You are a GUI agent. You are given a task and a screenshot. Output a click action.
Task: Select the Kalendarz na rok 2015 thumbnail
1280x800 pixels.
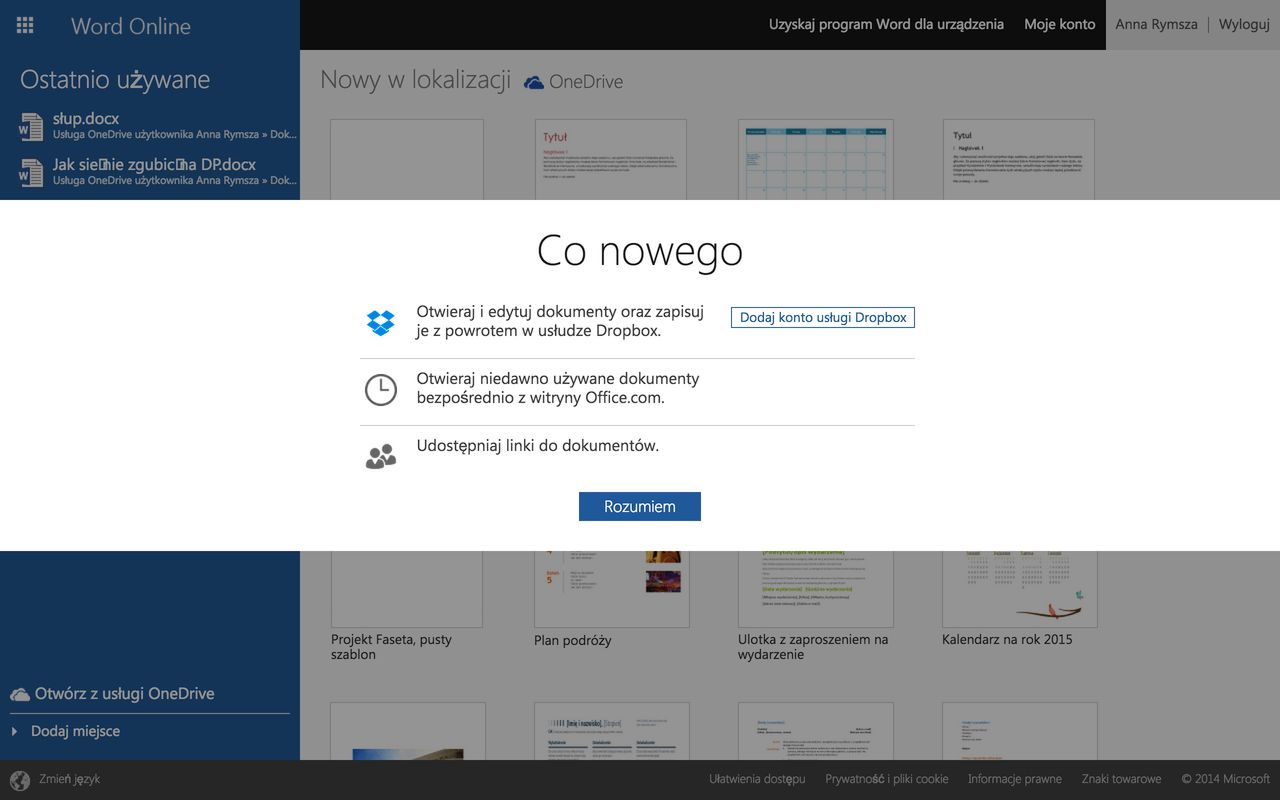point(1019,589)
